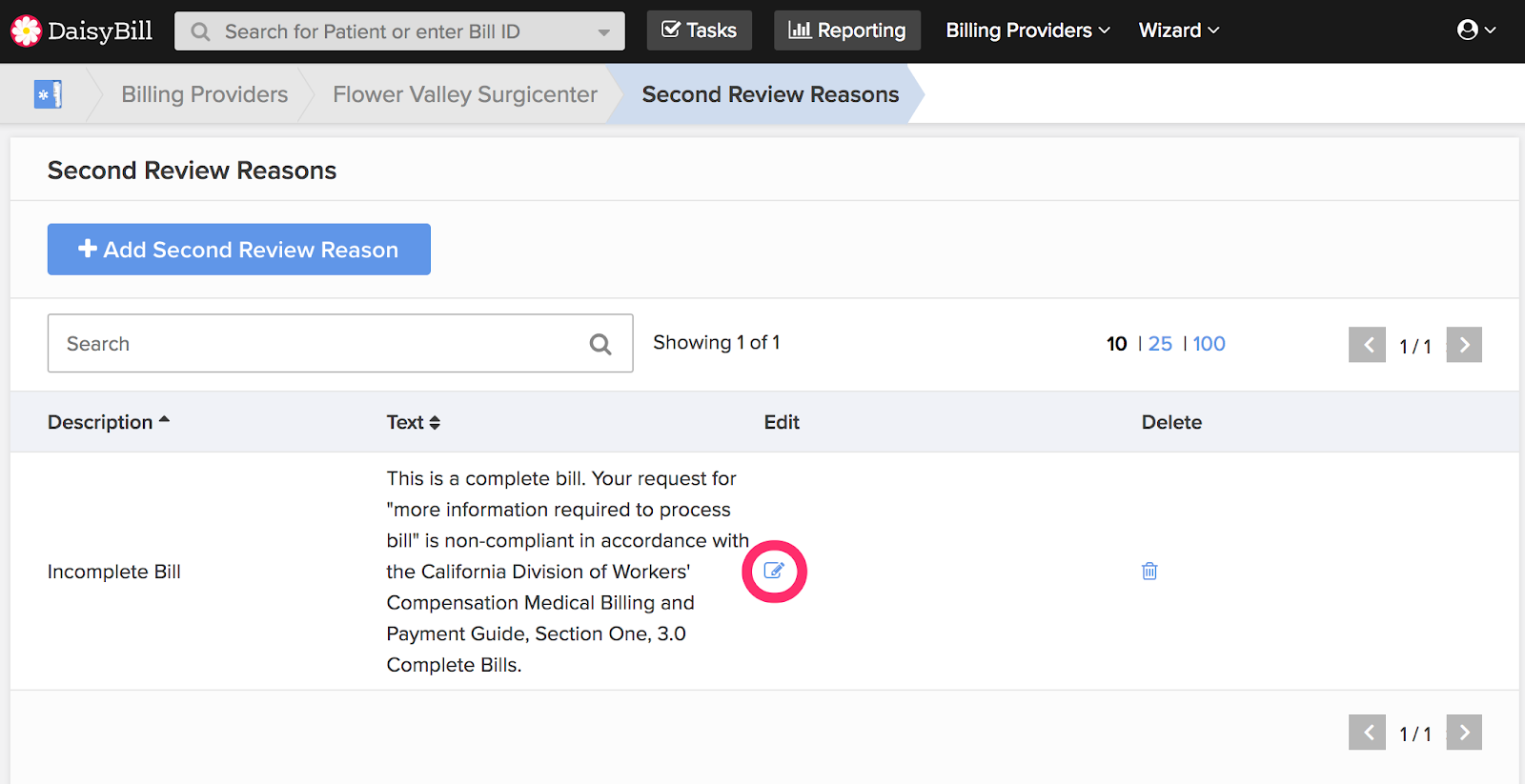Screen dimensions: 1525x784
Task: Expand patient search dropdown arrow
Action: click(x=603, y=32)
